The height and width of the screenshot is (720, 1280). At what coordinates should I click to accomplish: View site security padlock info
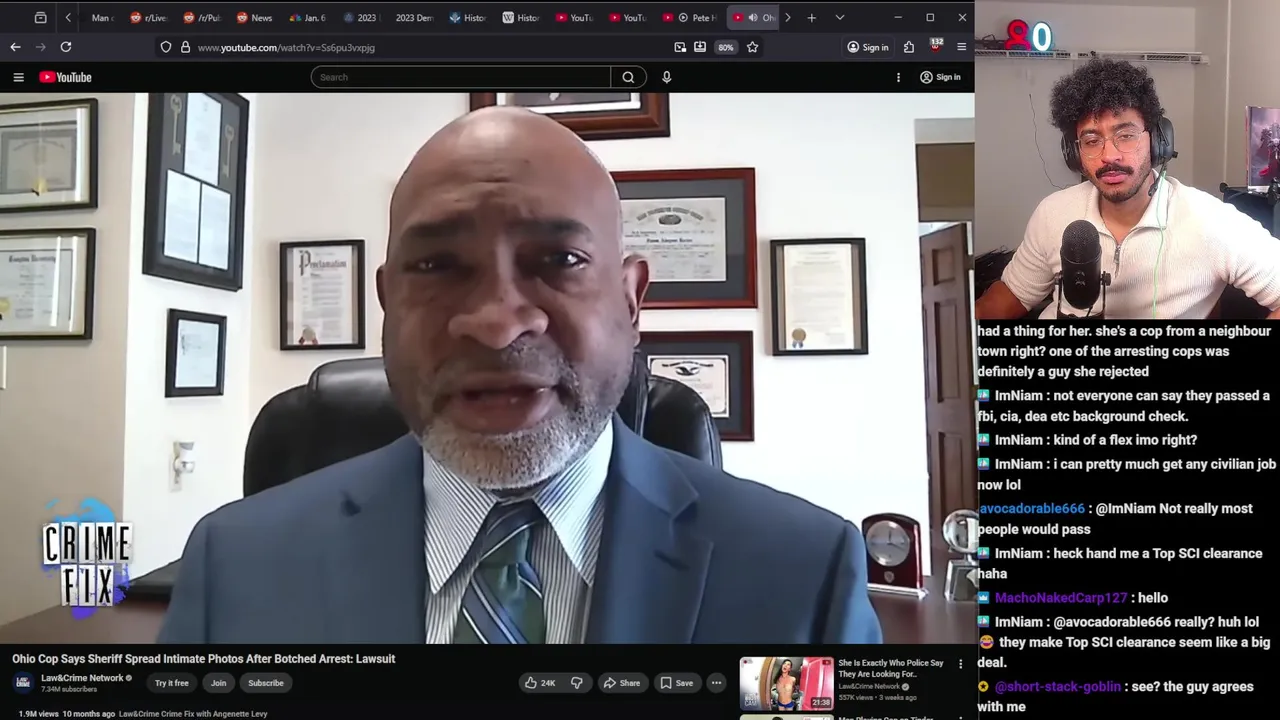(185, 47)
